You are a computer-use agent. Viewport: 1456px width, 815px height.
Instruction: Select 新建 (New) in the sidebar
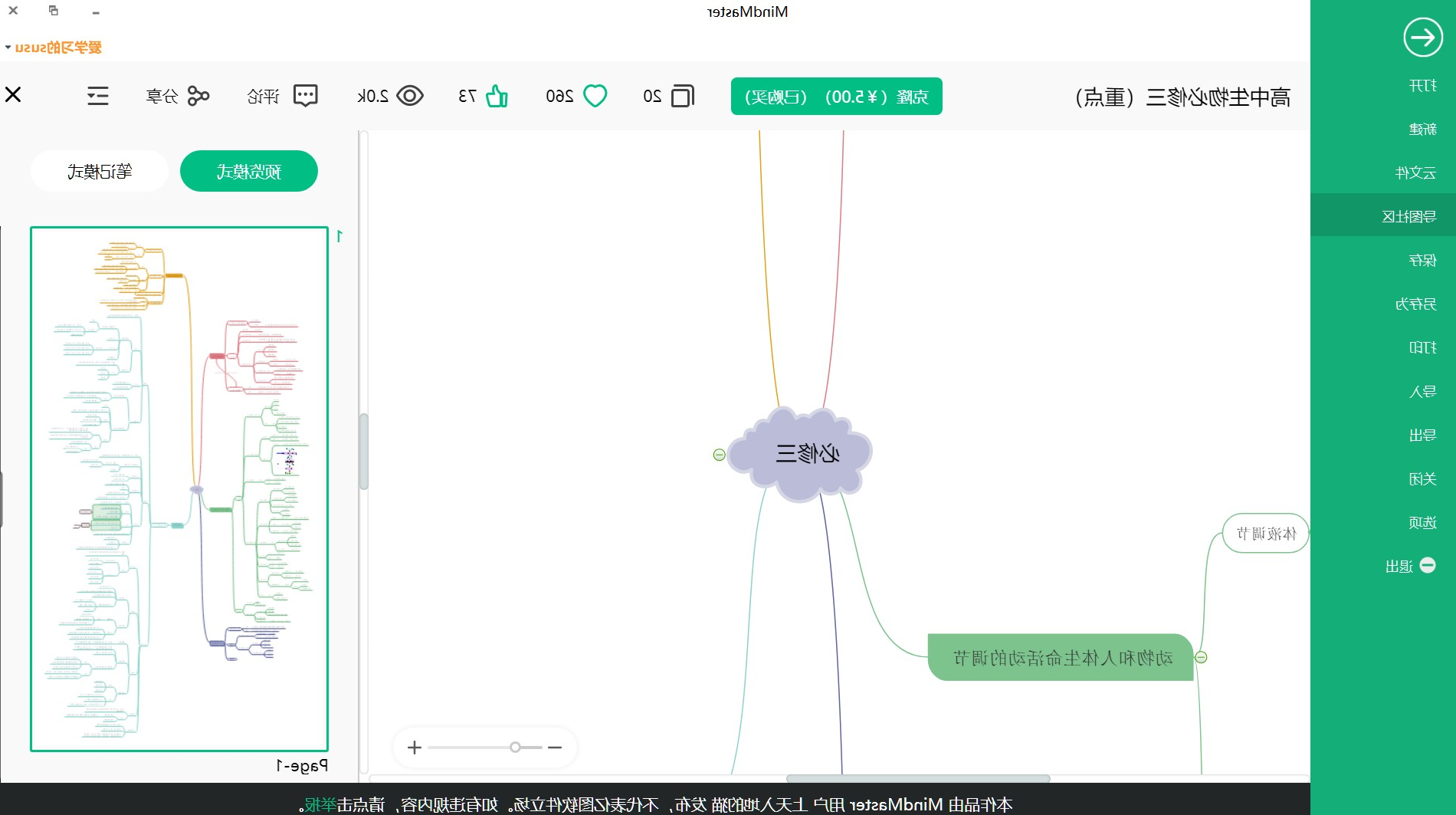point(1422,129)
